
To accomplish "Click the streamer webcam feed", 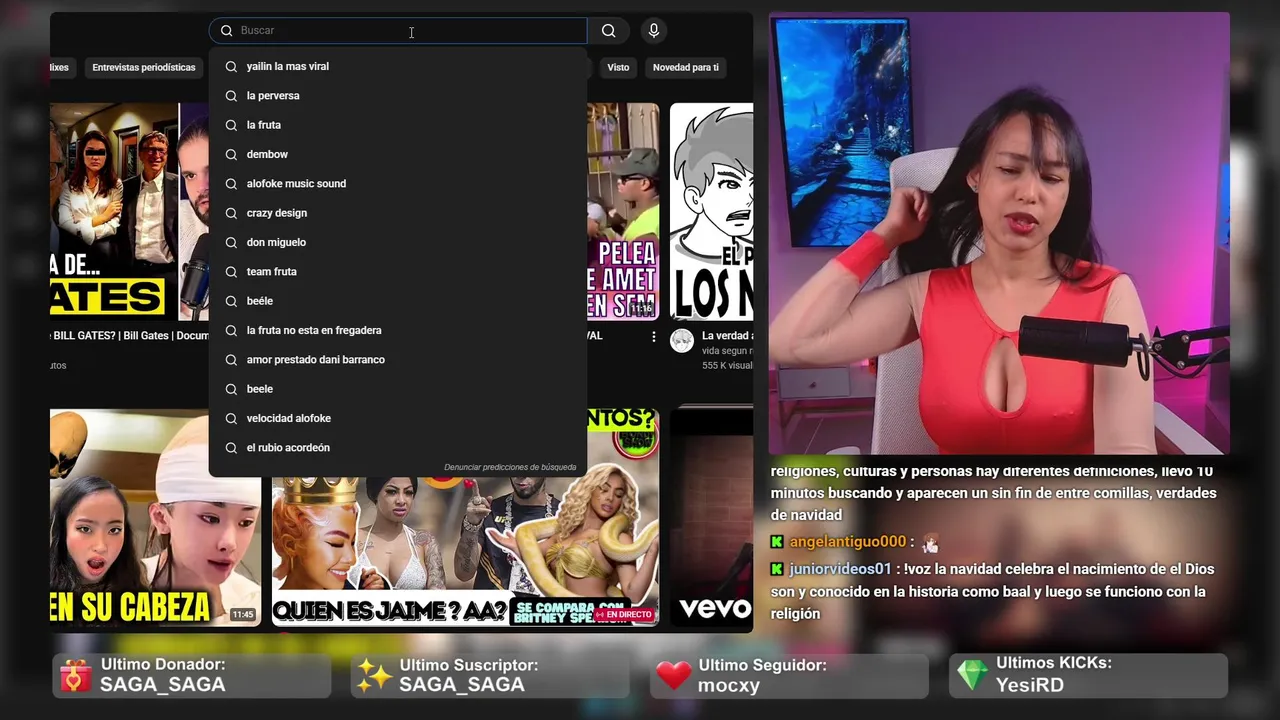I will [x=999, y=234].
